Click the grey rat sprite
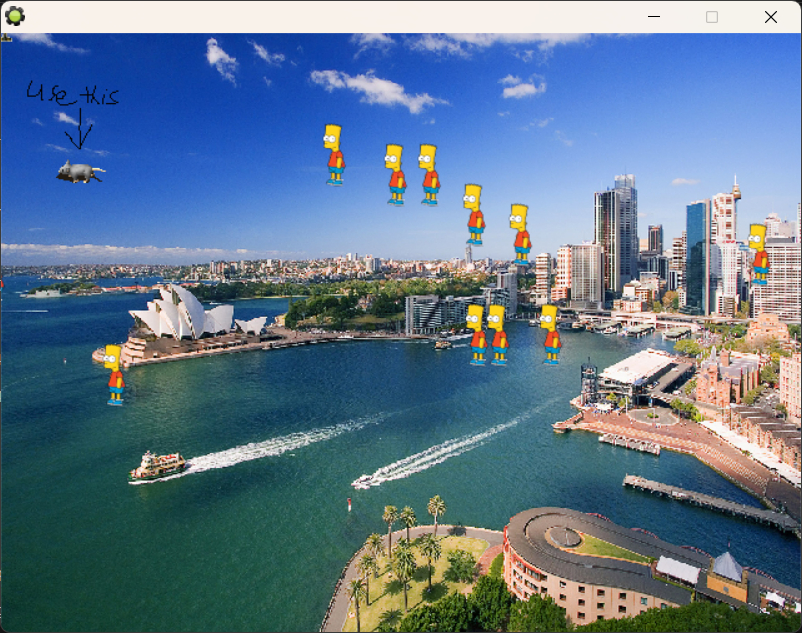 coord(79,172)
